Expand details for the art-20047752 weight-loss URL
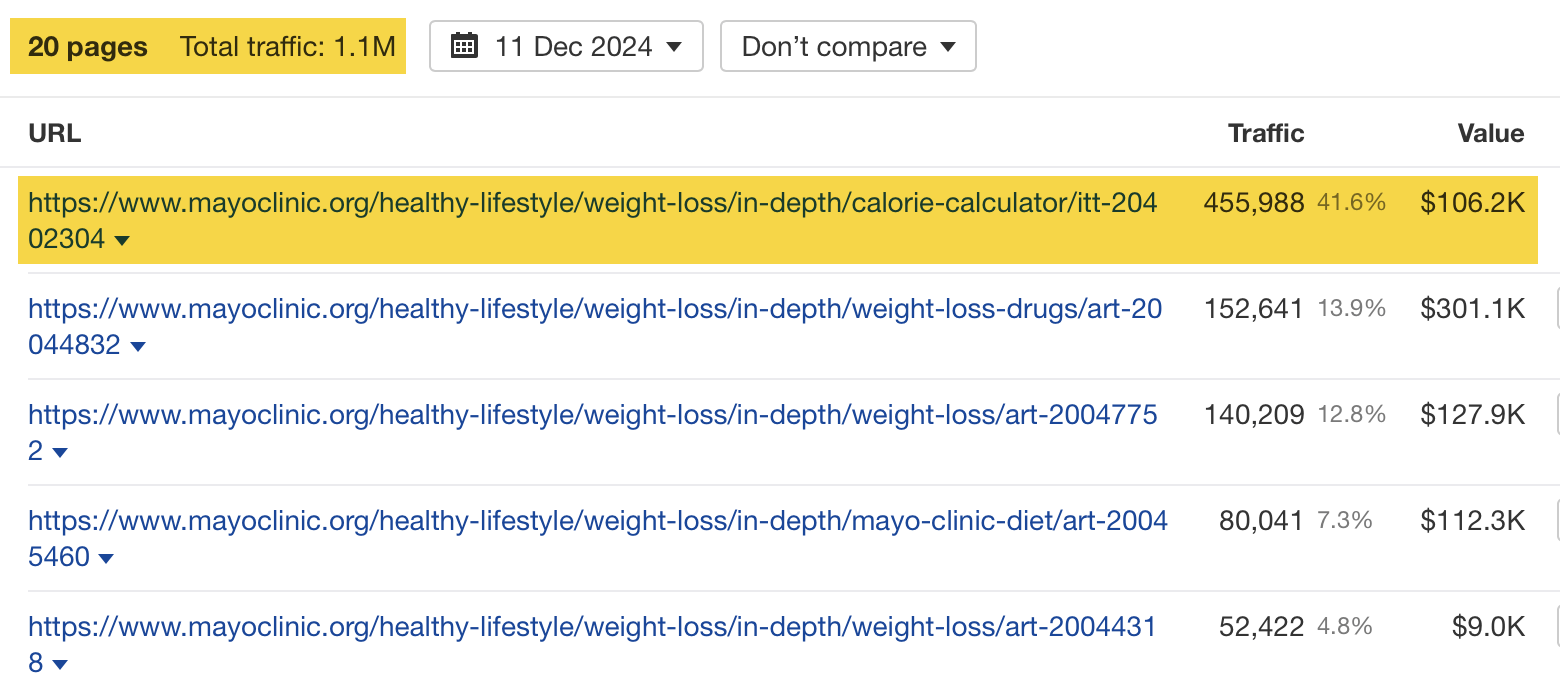 click(60, 454)
